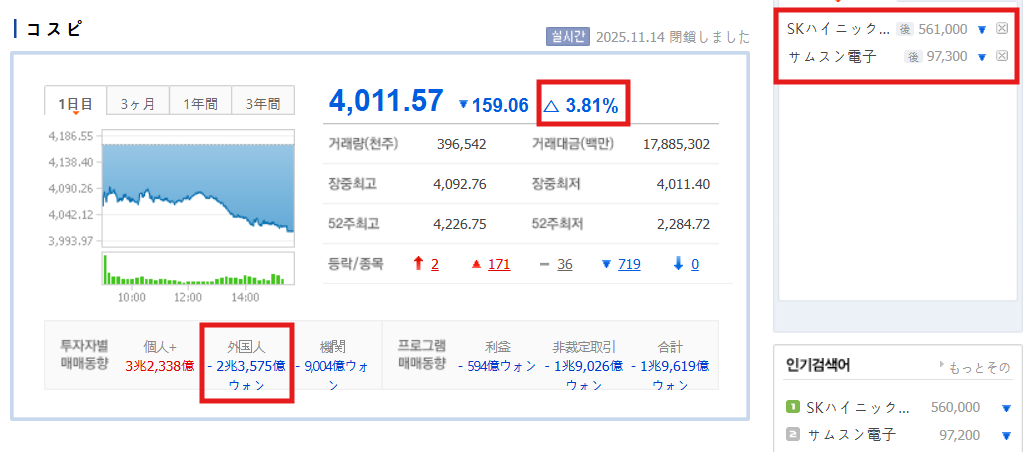Switch chart to 3ヶ月 tab
This screenshot has height=452, width=1028.
click(x=138, y=103)
